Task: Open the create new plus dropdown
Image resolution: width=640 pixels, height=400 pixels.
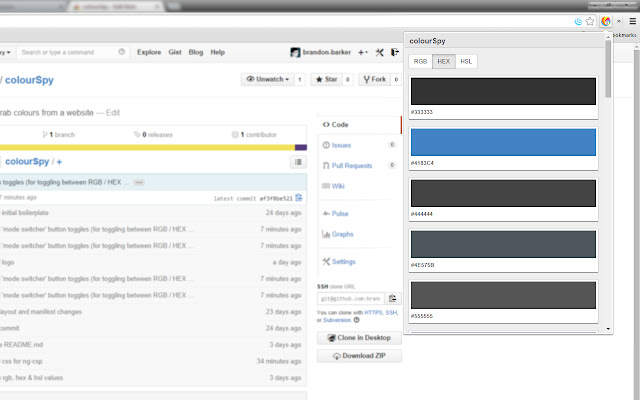Action: (363, 52)
